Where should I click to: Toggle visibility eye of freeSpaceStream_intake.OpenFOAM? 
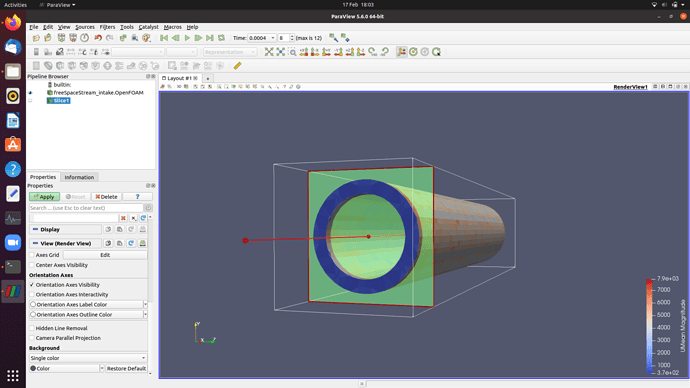[x=30, y=93]
